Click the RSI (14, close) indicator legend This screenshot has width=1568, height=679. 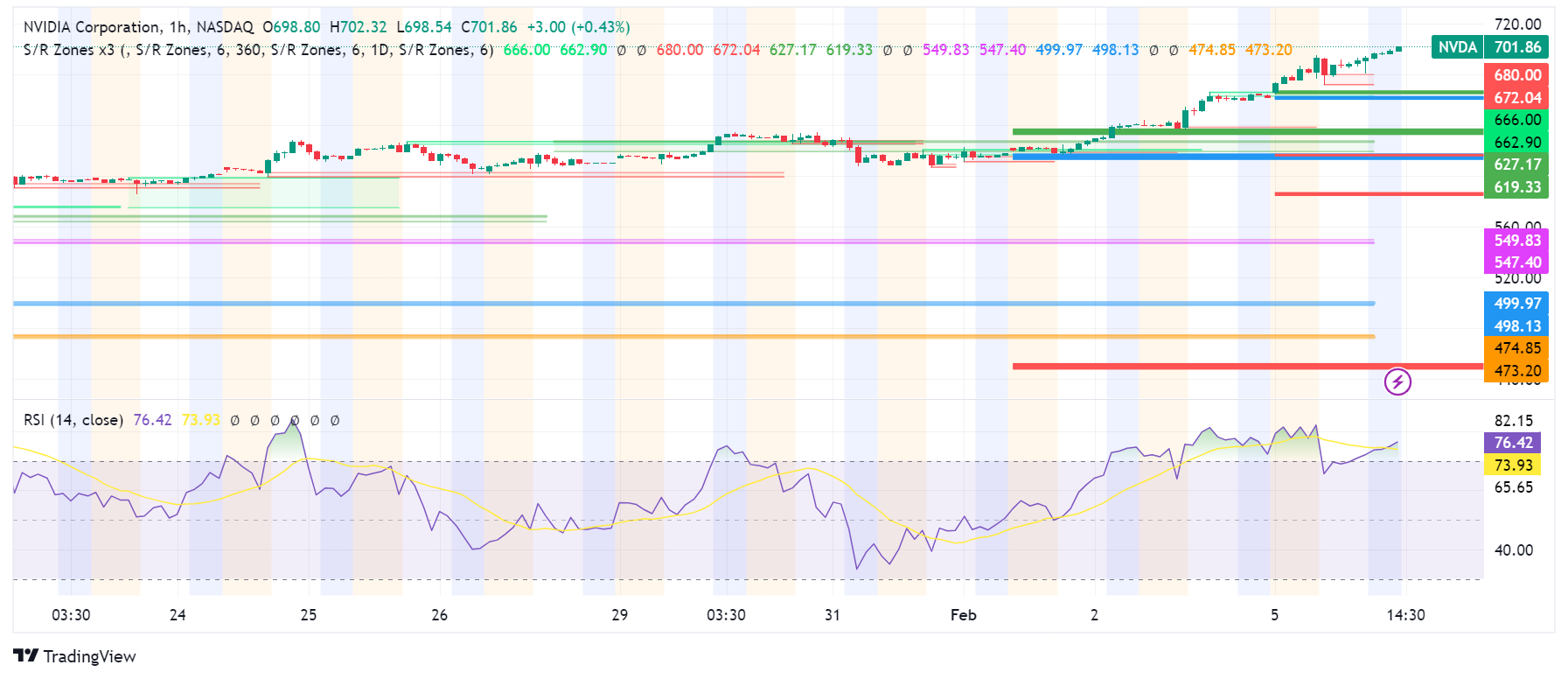(73, 420)
